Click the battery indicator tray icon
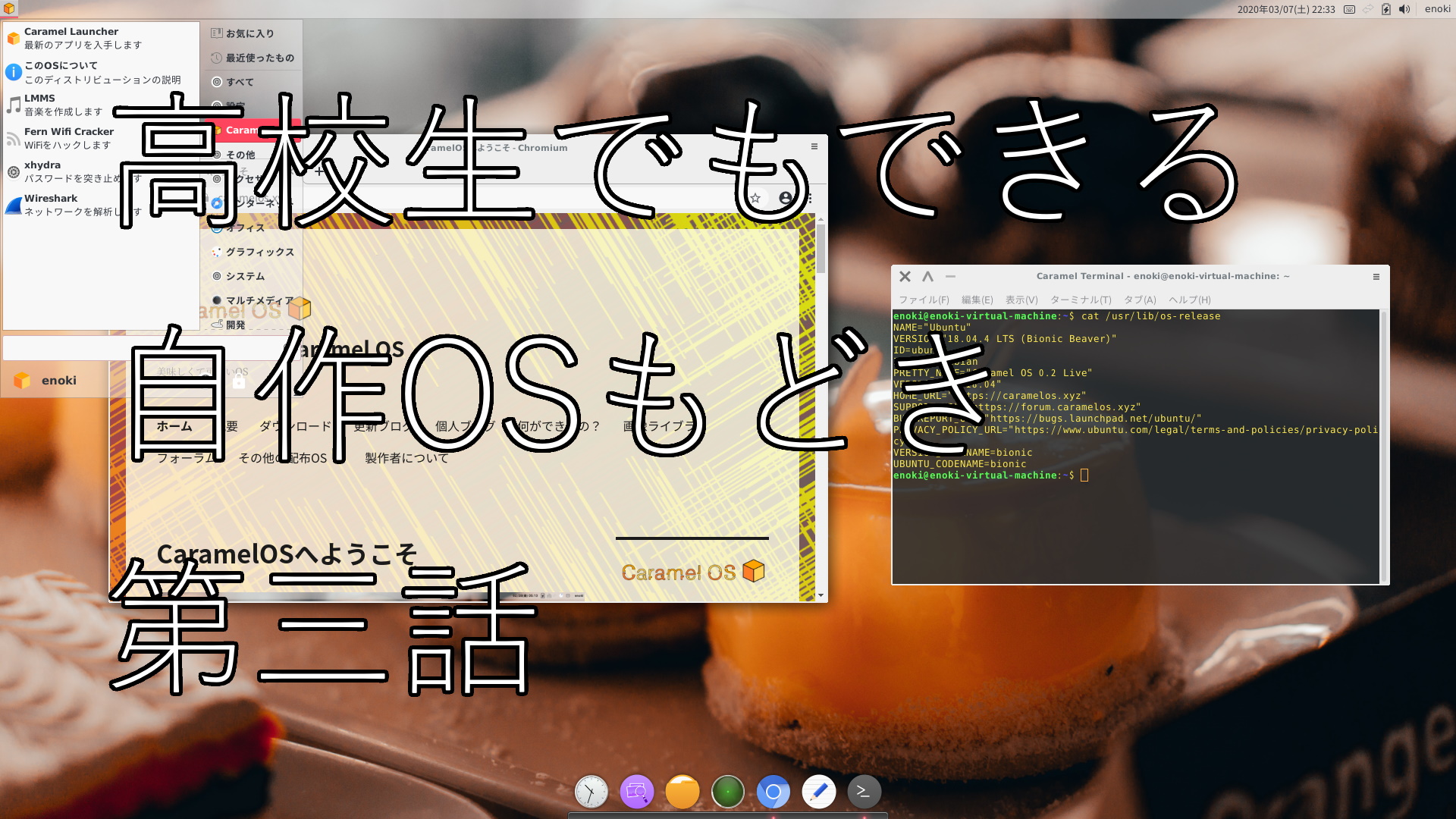Viewport: 1456px width, 819px height. (1385, 9)
